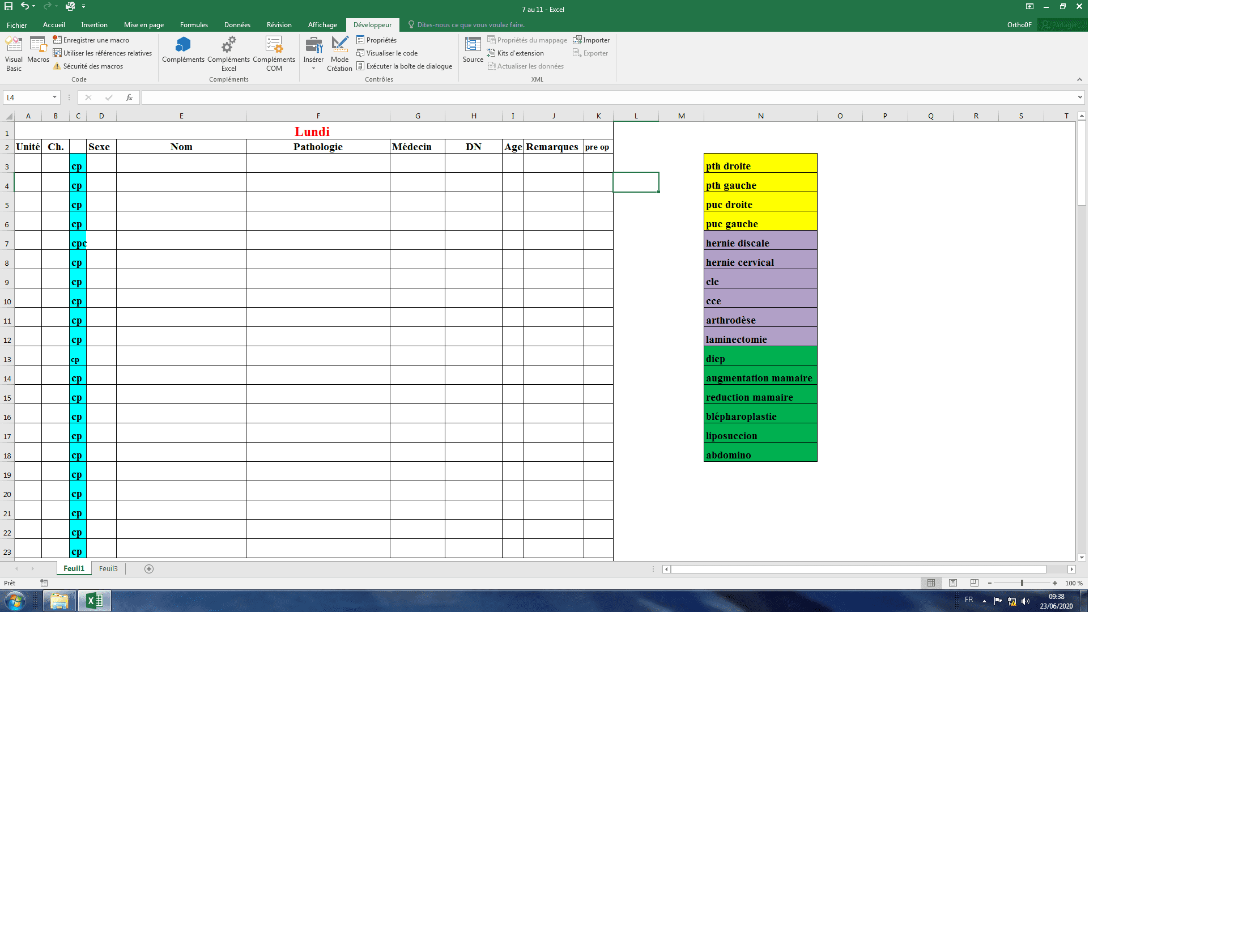Open Sécurité des macros
This screenshot has height=952, width=1251.
(92, 66)
